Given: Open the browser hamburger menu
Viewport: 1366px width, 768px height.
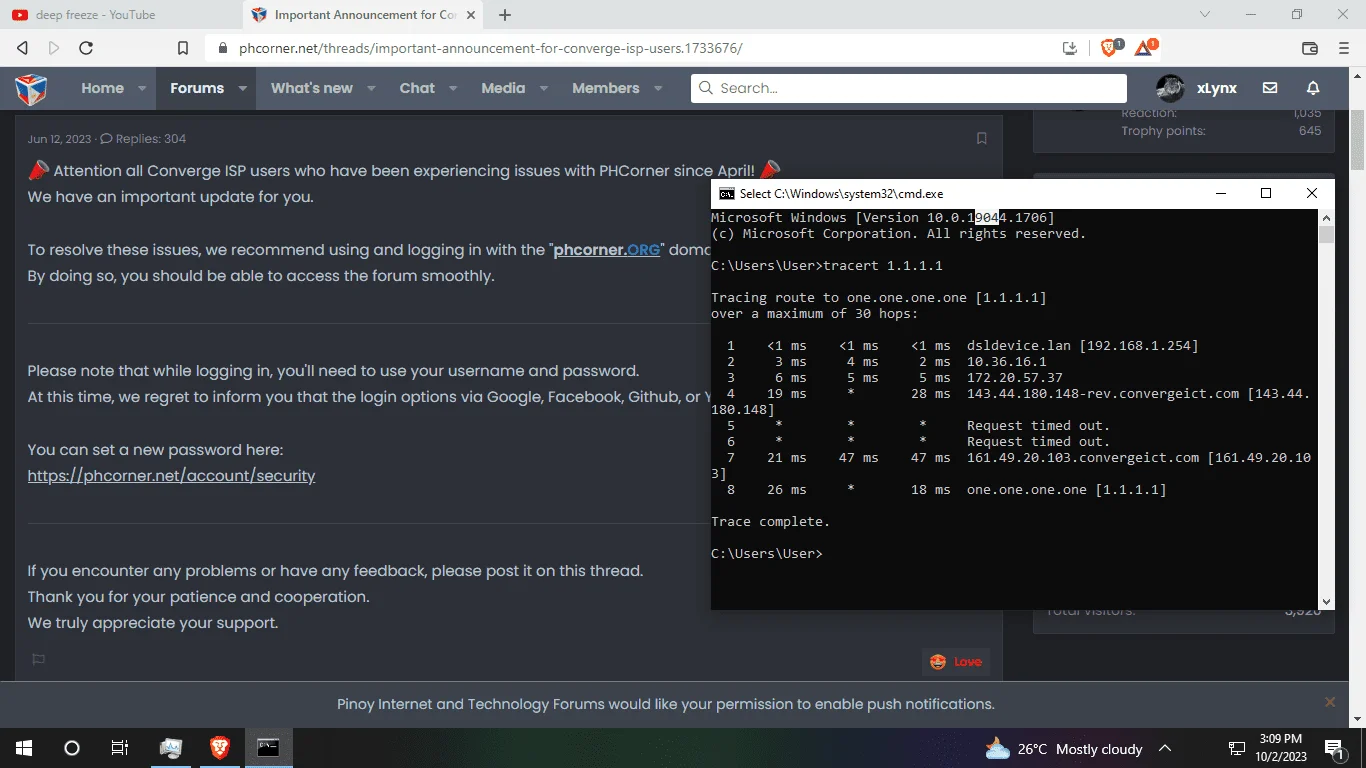Looking at the screenshot, I should pyautogui.click(x=1343, y=48).
